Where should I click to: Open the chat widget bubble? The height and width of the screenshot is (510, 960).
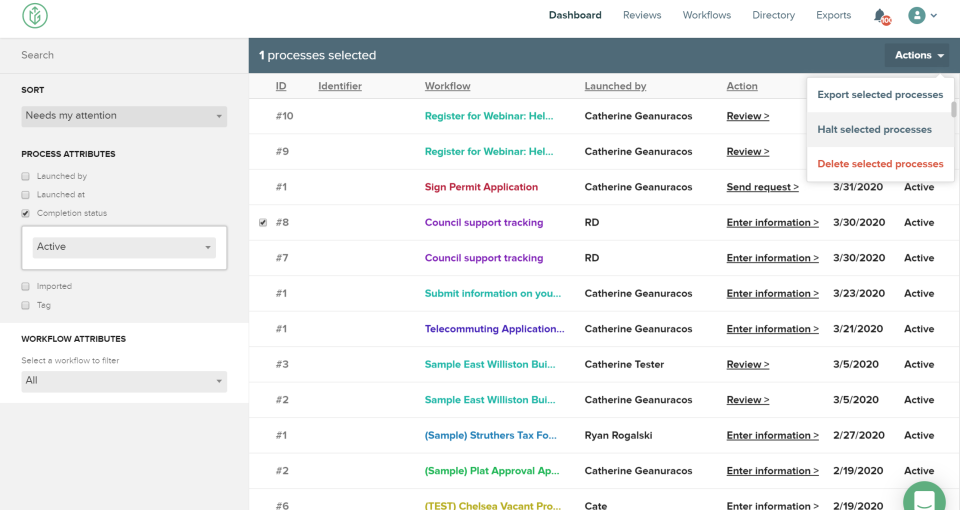click(924, 498)
